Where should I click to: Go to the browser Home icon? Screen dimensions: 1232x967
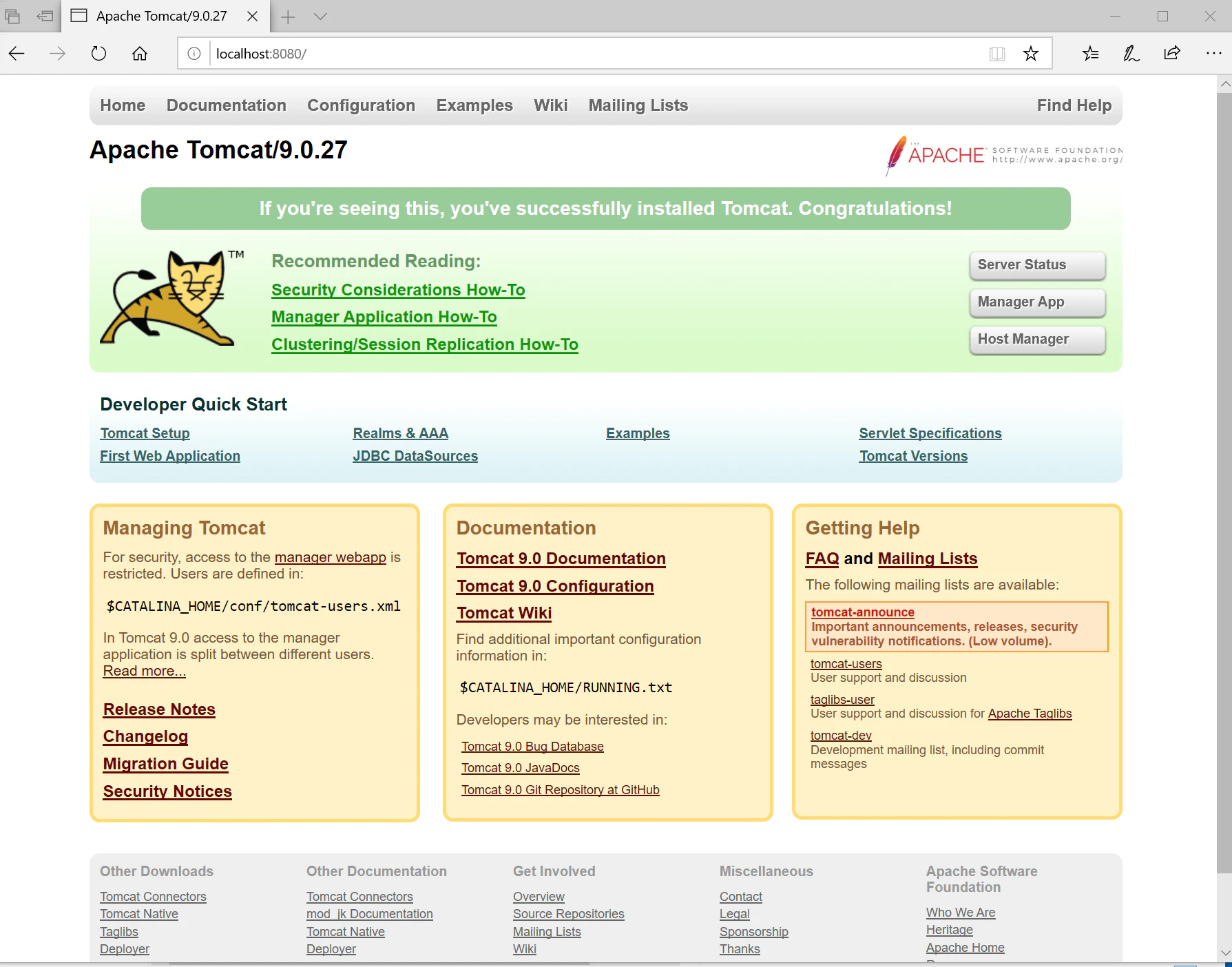click(x=140, y=54)
